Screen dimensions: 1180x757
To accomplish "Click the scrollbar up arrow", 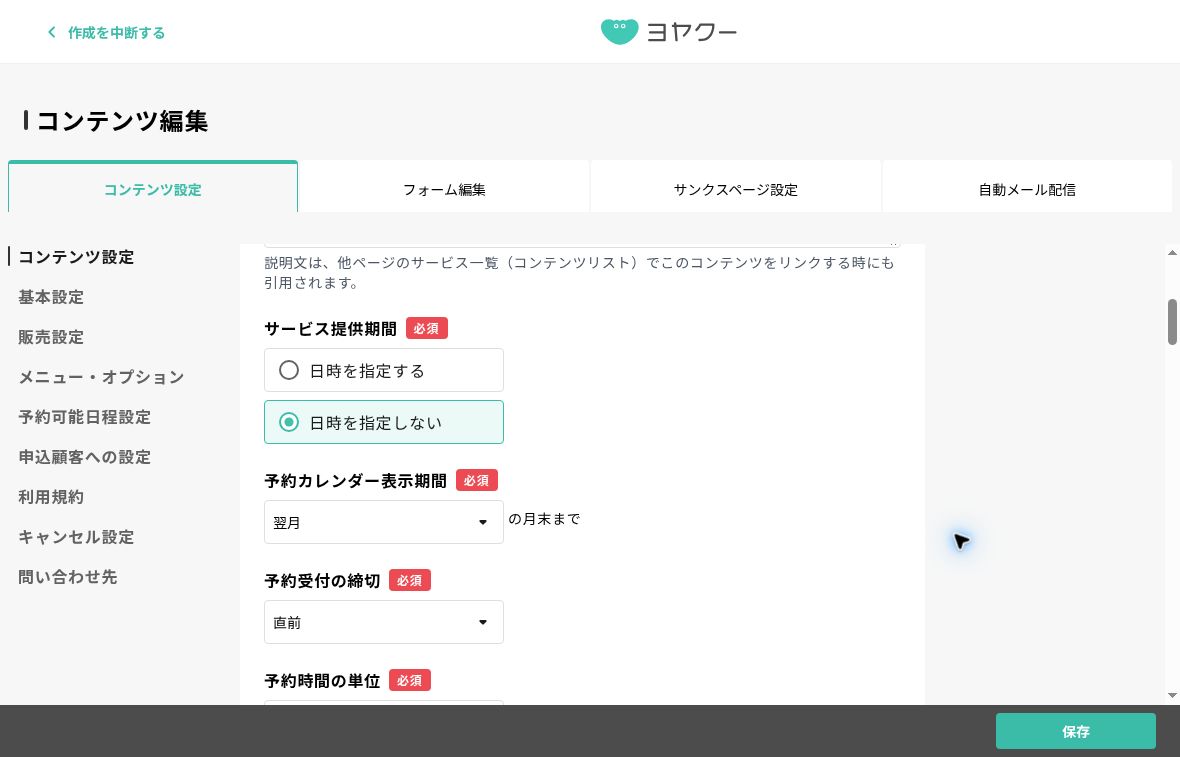I will pos(1172,253).
